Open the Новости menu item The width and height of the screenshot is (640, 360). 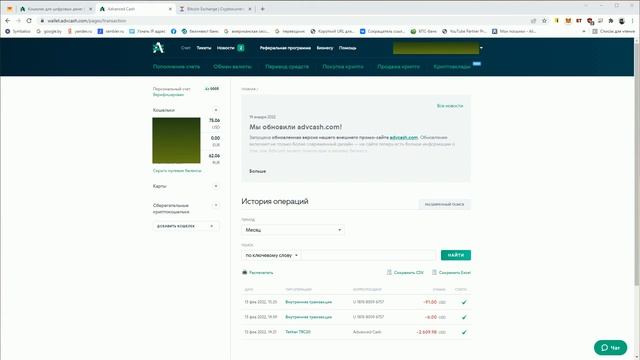point(225,48)
